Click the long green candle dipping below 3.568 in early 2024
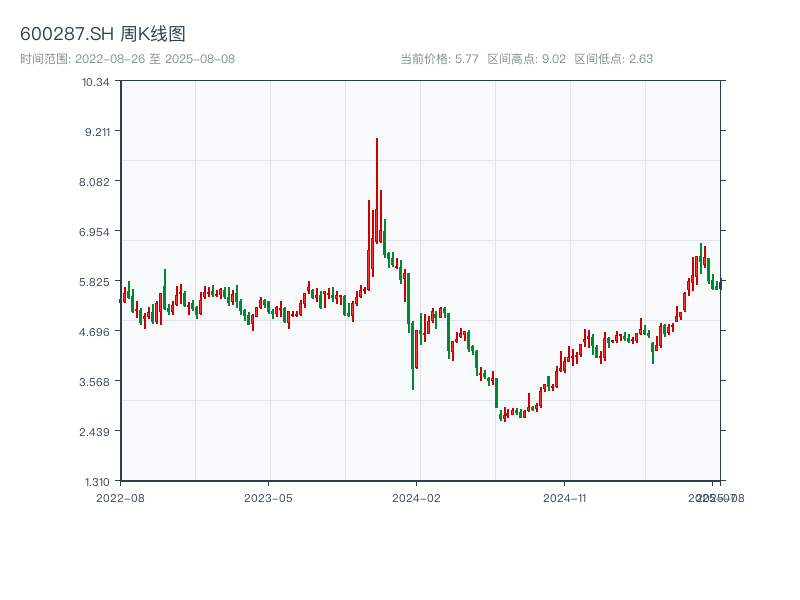 tap(413, 355)
